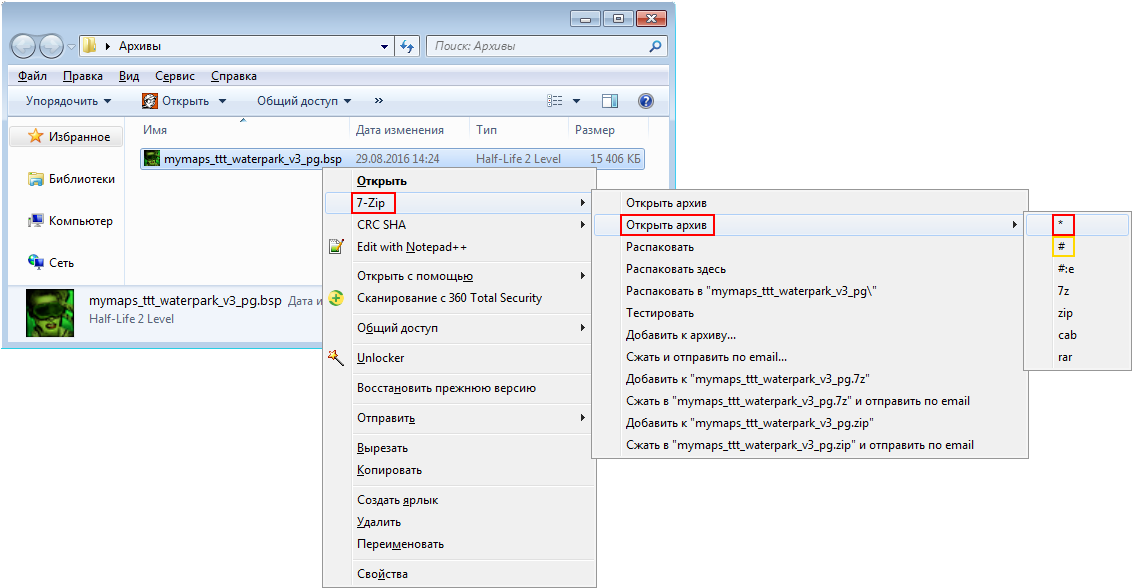Select the 7-Zip context menu entry
1132x588 pixels.
(459, 203)
